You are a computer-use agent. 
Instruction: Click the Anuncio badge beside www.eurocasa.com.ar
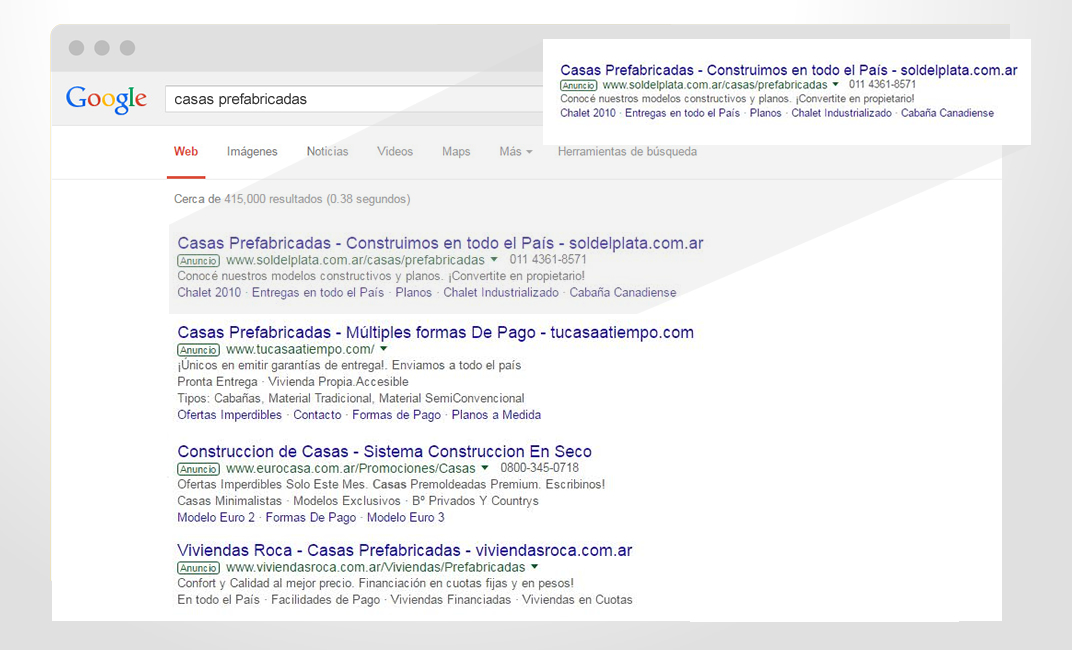click(198, 469)
